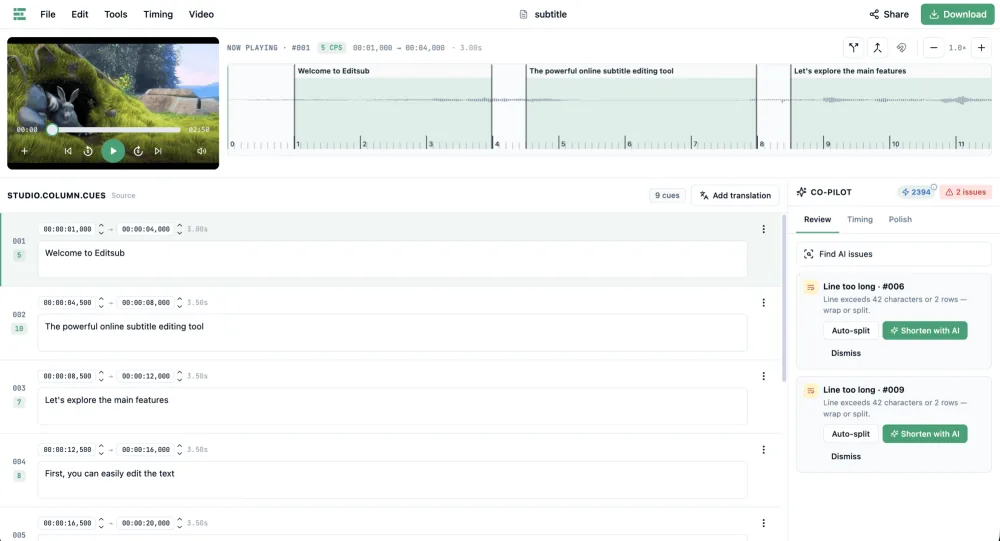
Task: Click the 5 CPS badge in now playing bar
Action: 331,48
